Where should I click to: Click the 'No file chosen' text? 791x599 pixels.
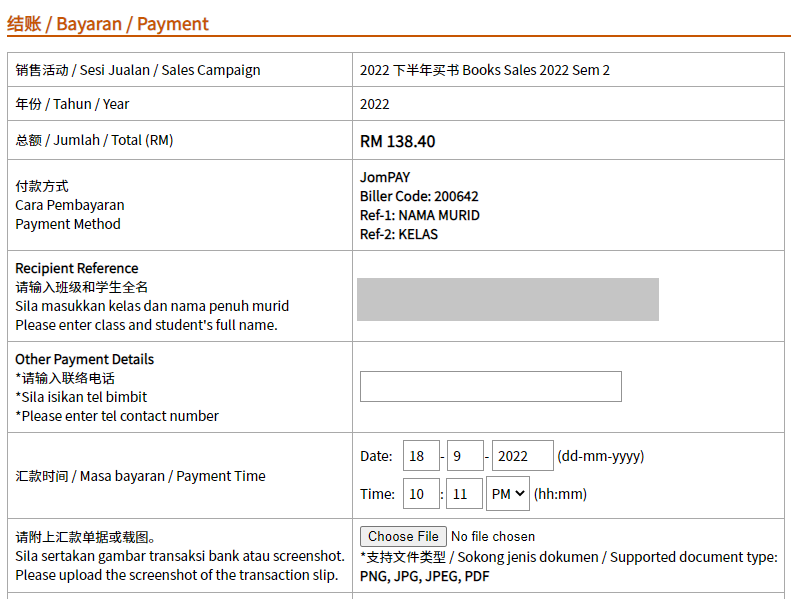click(493, 536)
